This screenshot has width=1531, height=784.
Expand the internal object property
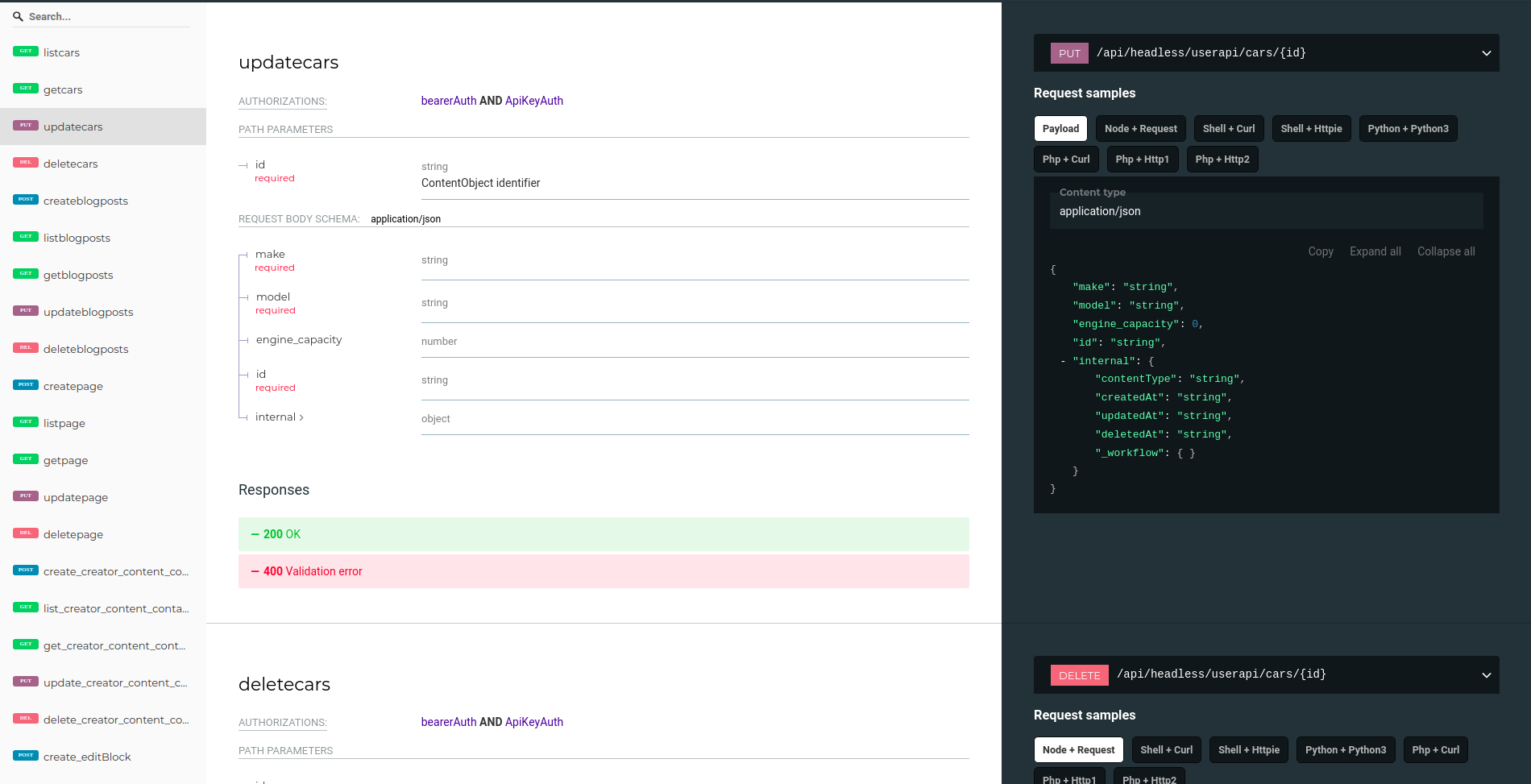[279, 417]
